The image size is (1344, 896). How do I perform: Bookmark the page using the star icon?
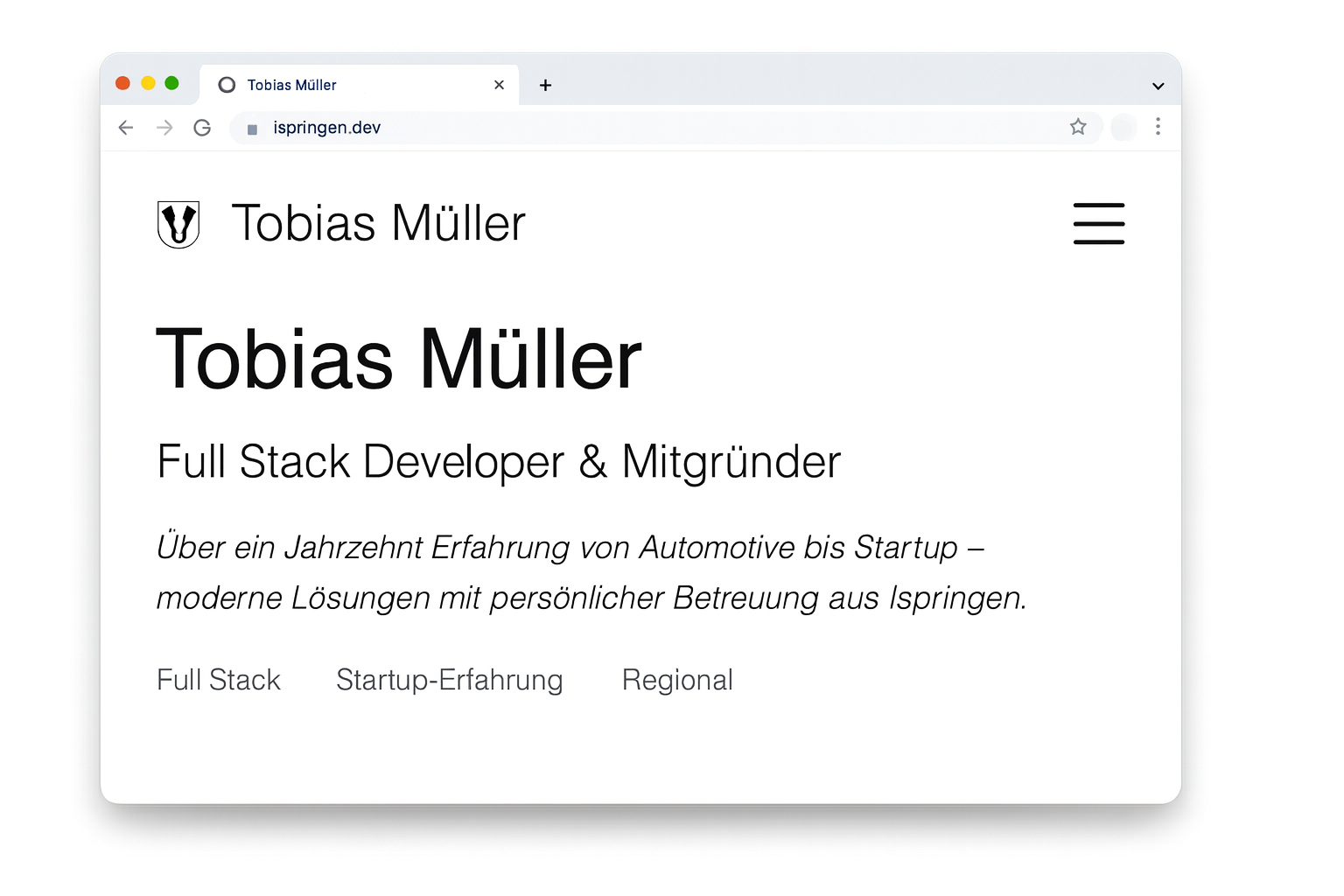pos(1079,127)
